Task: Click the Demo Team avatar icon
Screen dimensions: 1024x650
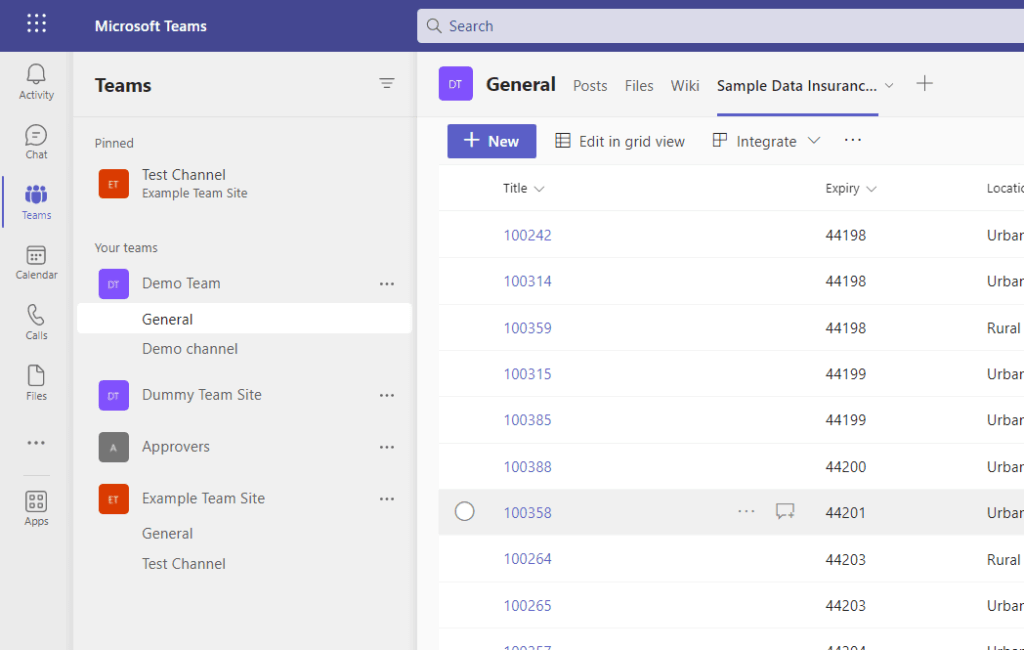Action: tap(114, 284)
